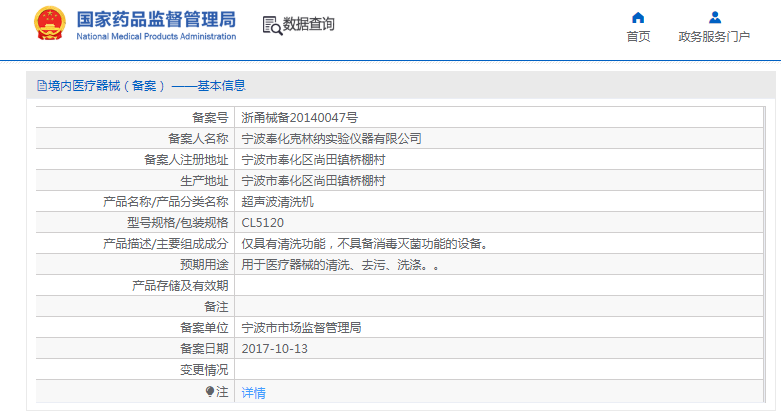Click the registered address value next to 备案人注册地址
Screen dimensions: 781x418
click(x=313, y=160)
